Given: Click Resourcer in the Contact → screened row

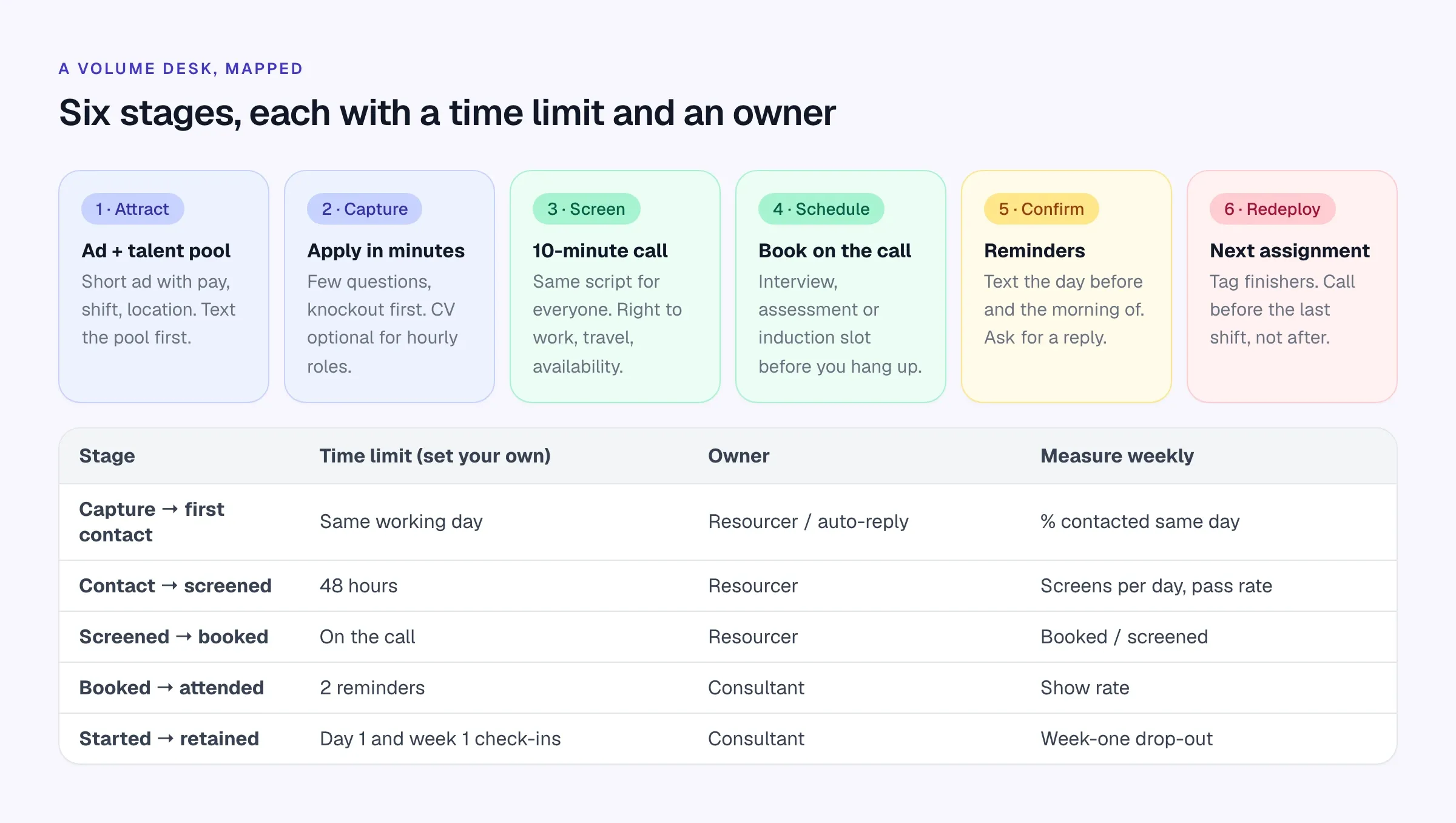Looking at the screenshot, I should (753, 586).
